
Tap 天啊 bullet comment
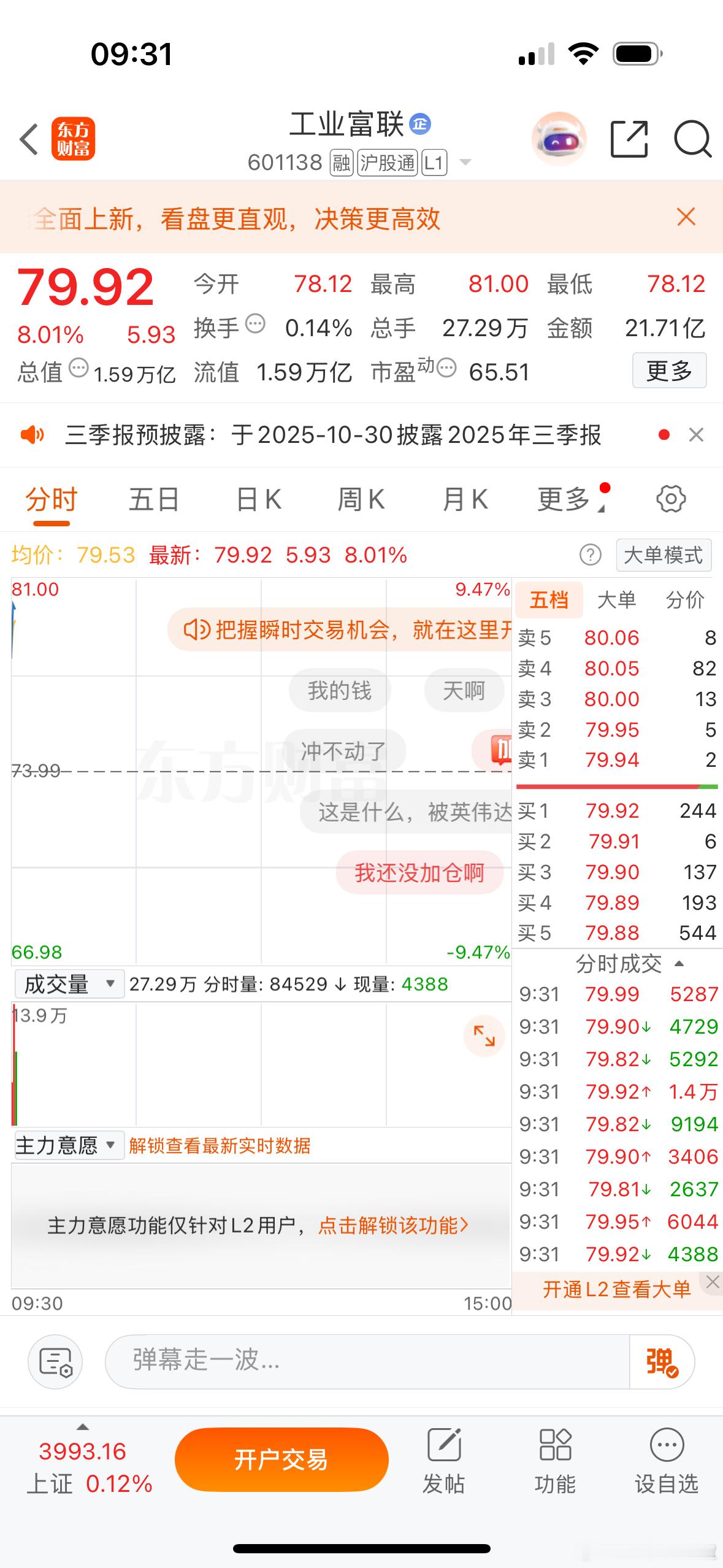coord(464,690)
